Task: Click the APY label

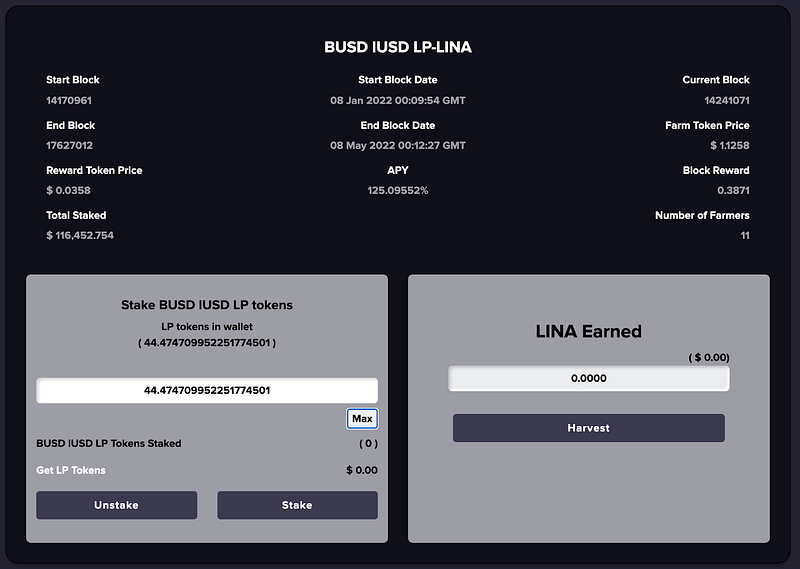Action: tap(398, 170)
